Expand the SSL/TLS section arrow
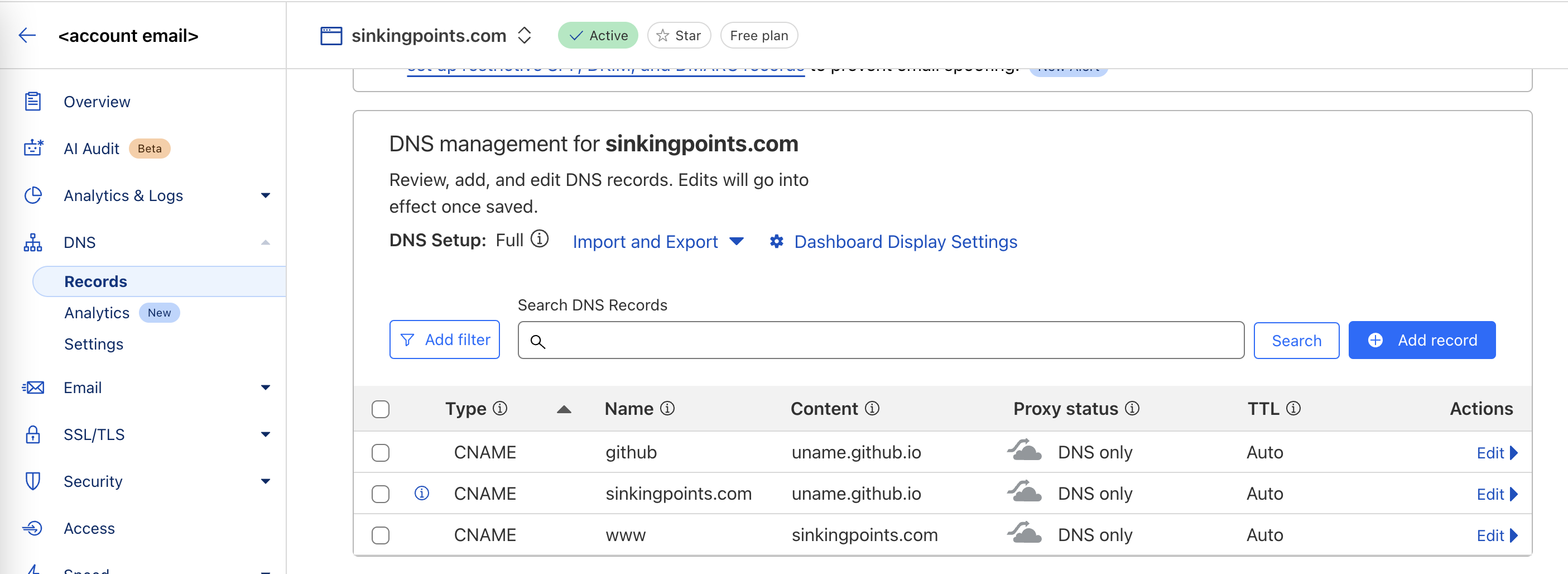1568x574 pixels. (x=266, y=434)
